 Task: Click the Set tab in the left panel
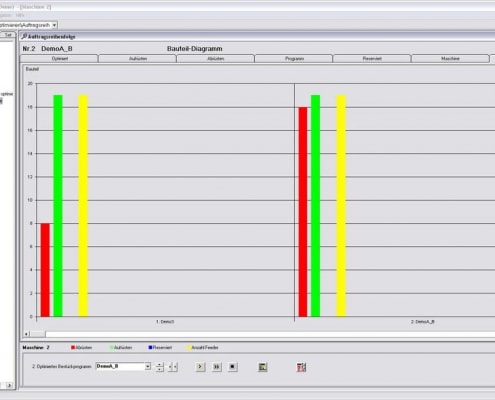coord(8,35)
